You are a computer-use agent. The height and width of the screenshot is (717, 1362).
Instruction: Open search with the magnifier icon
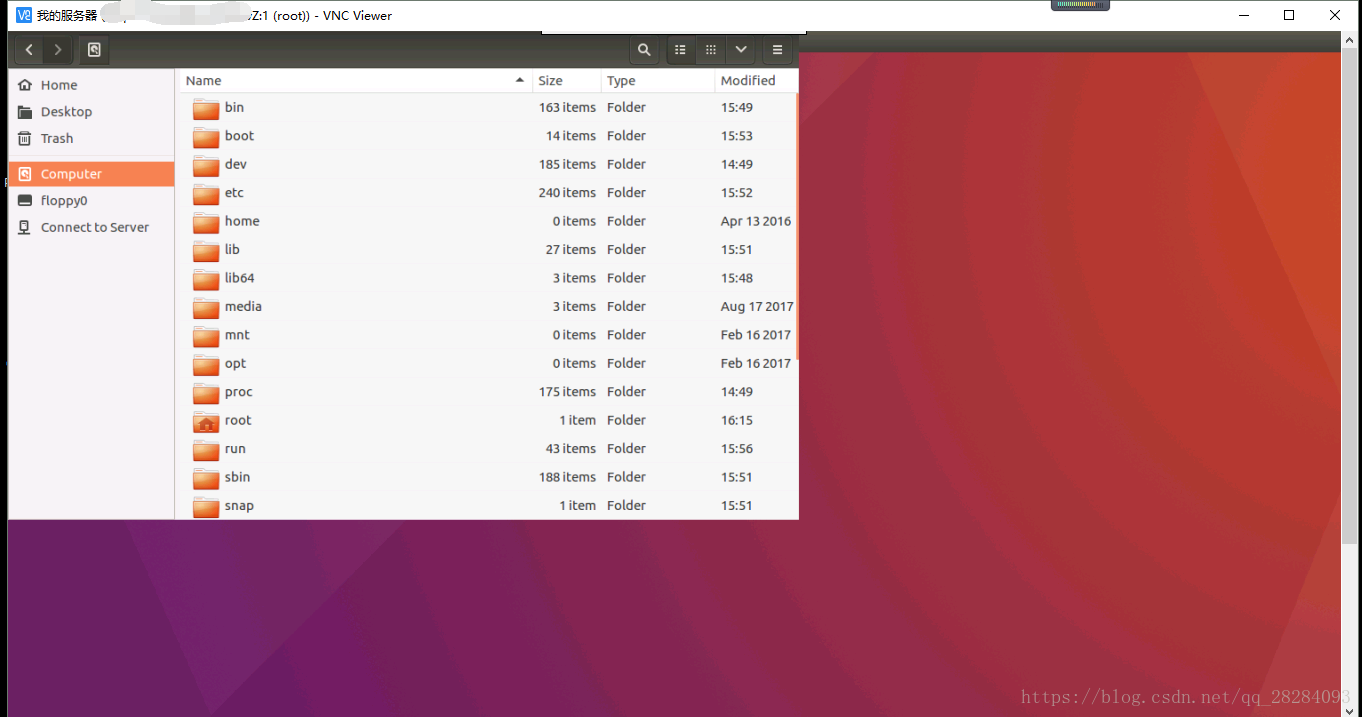644,50
